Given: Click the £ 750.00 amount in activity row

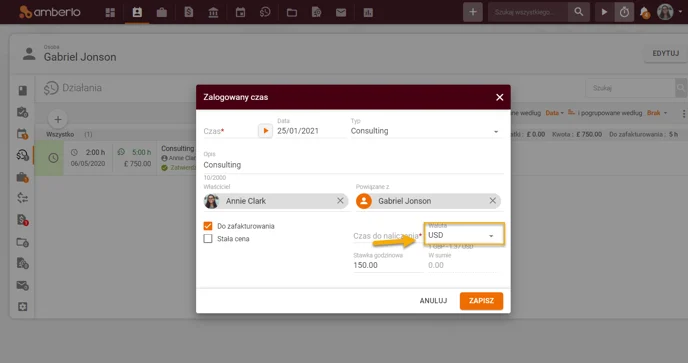Looking at the screenshot, I should 137,163.
